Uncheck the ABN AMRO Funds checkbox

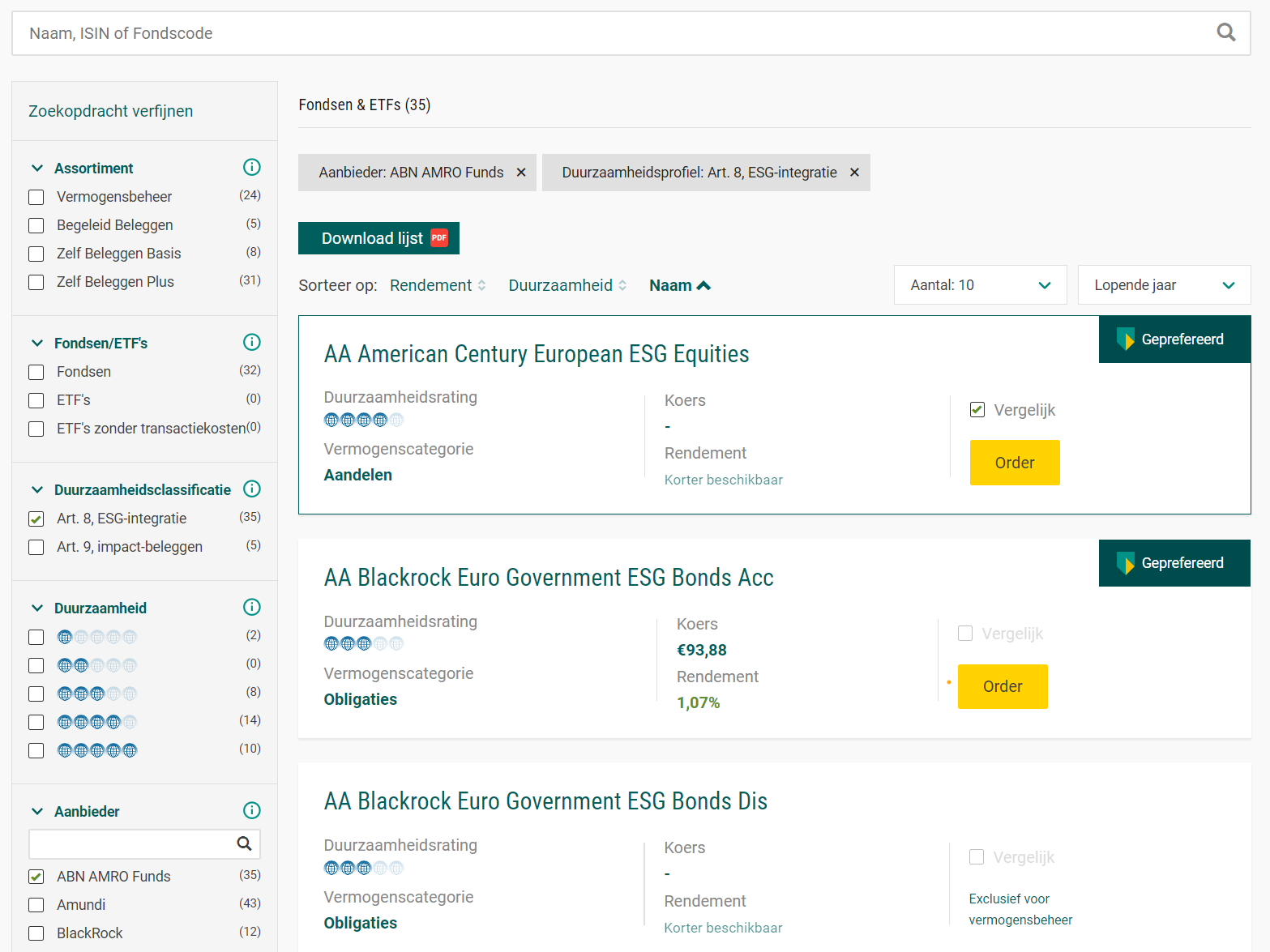coord(36,877)
